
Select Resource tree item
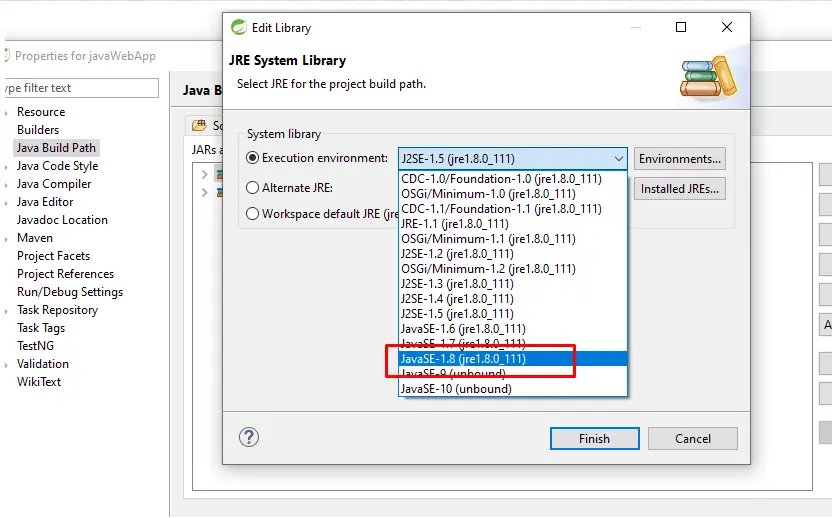pyautogui.click(x=41, y=112)
